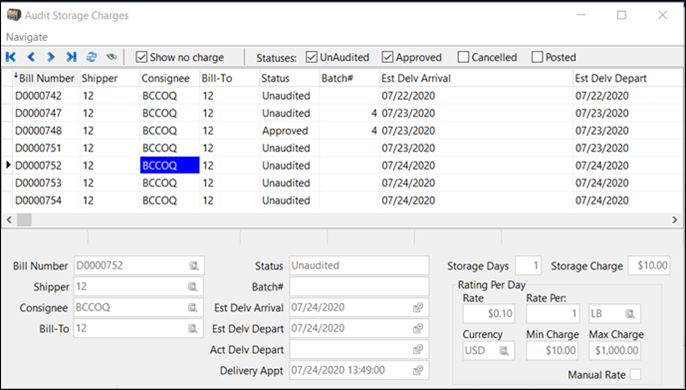Click the Bill Number D0000752 field
This screenshot has width=686, height=390.
tap(139, 266)
